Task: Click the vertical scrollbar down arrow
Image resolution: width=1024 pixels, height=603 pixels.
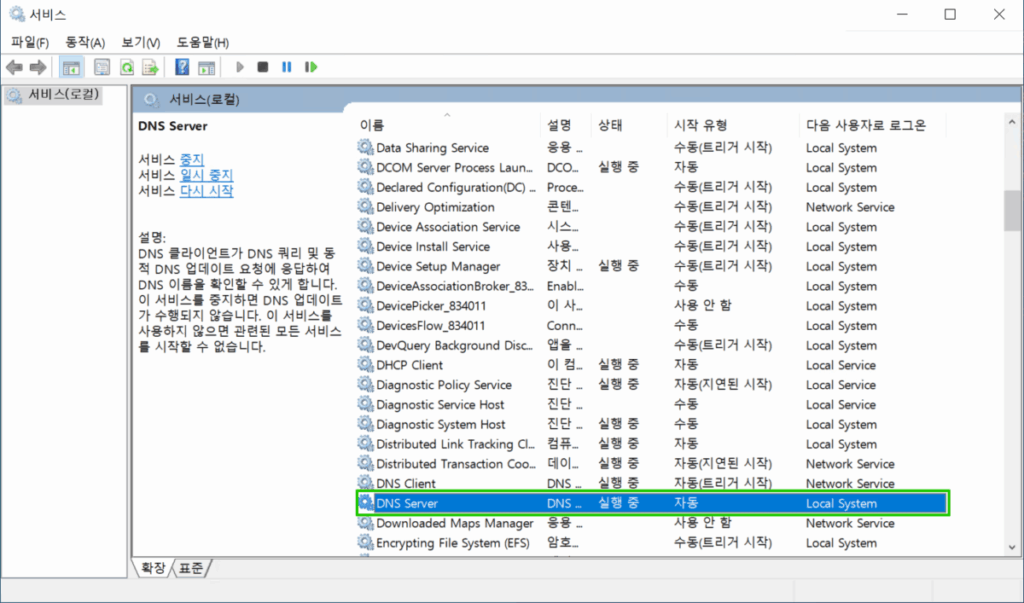Action: point(1012,546)
